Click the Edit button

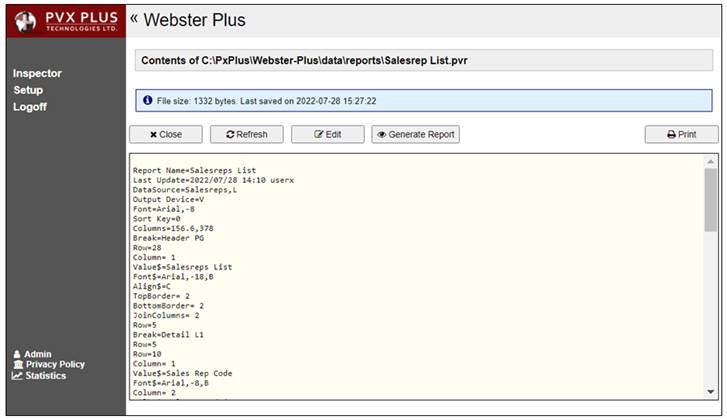328,134
